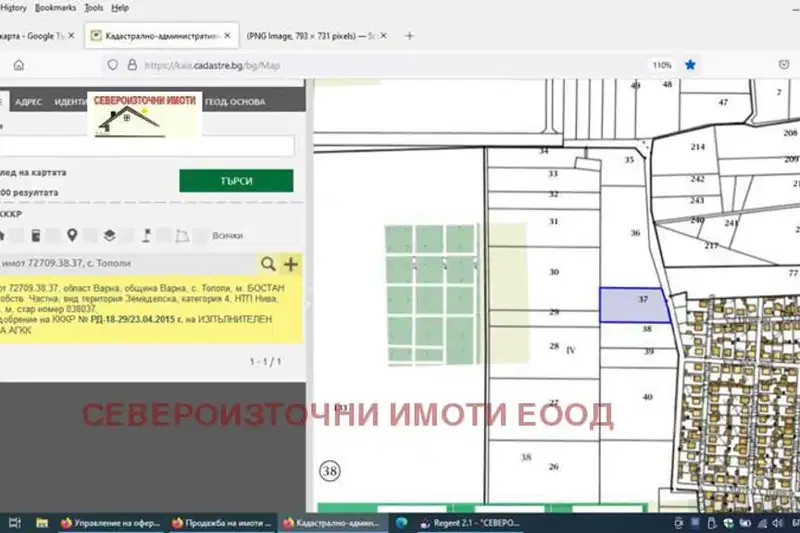Image resolution: width=800 pixels, height=533 pixels.
Task: Switch to Продажба на имоти taskbar window
Action: tap(221, 523)
